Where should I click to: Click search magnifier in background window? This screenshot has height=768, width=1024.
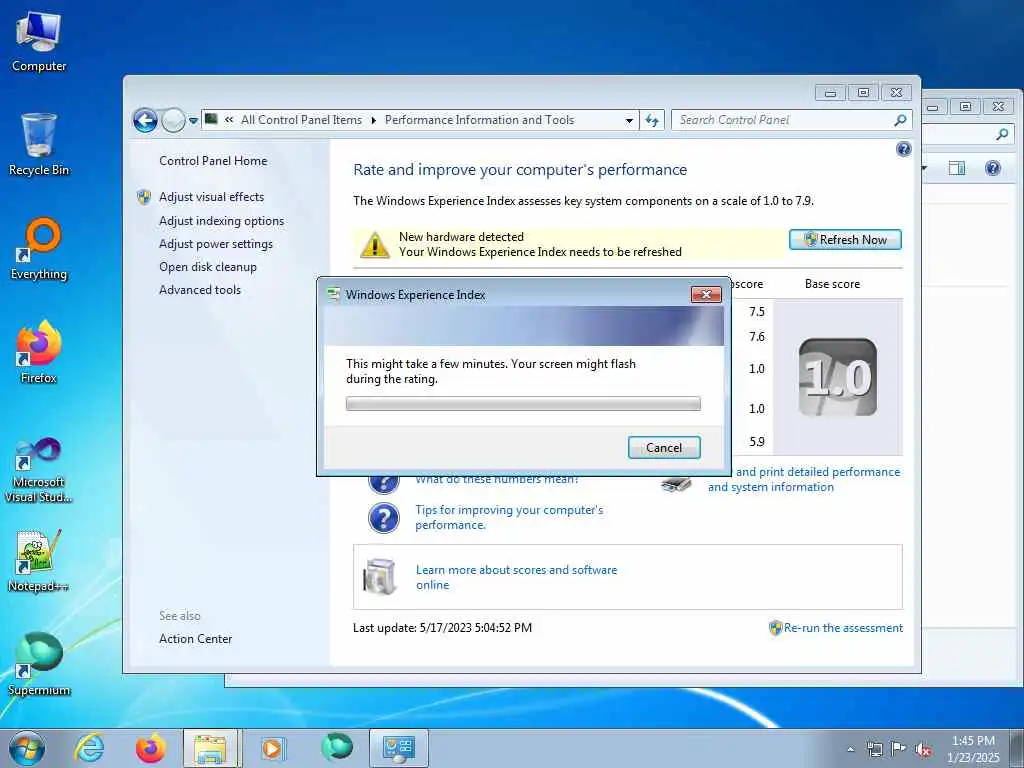[x=1002, y=135]
